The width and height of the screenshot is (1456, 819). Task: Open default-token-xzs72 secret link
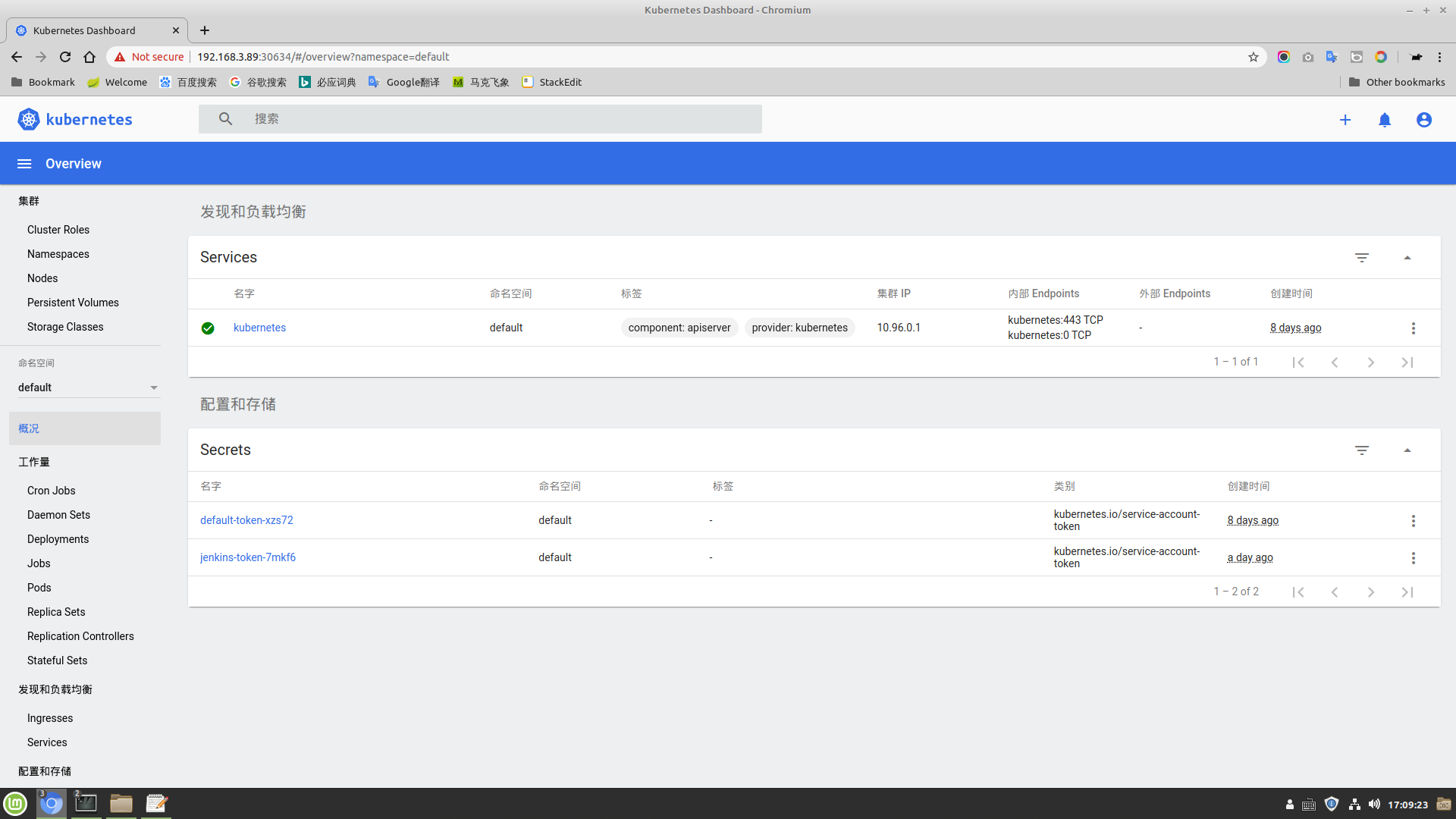point(246,520)
